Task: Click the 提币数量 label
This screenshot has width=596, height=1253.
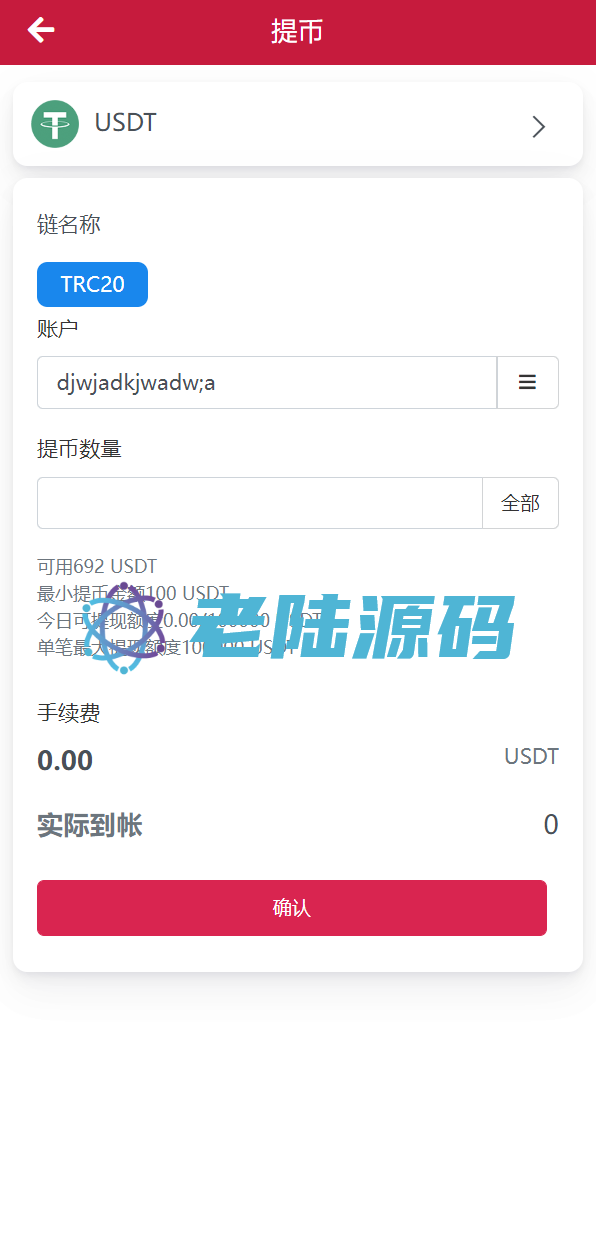Action: [79, 450]
